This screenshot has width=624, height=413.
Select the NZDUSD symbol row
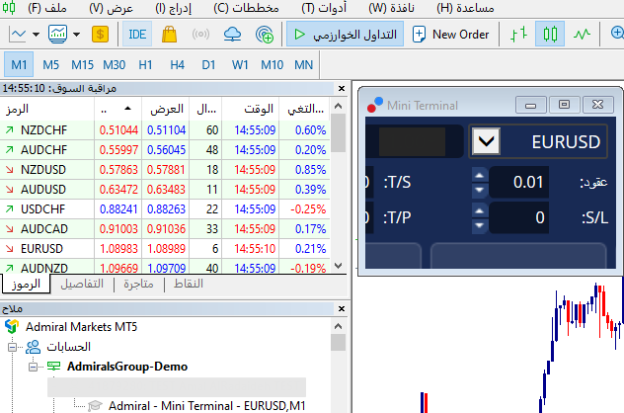165,169
